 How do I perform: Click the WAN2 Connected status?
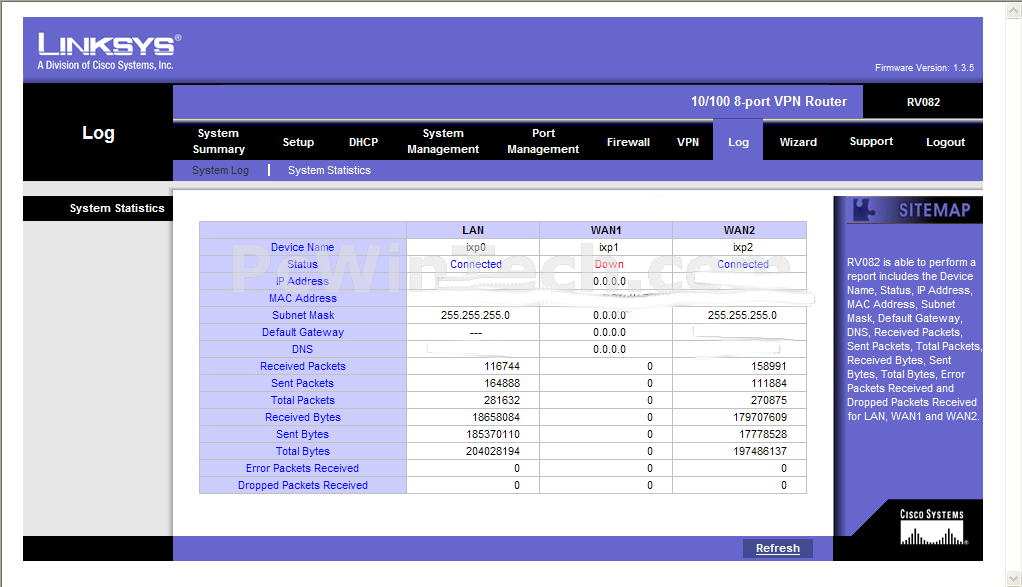pos(743,265)
